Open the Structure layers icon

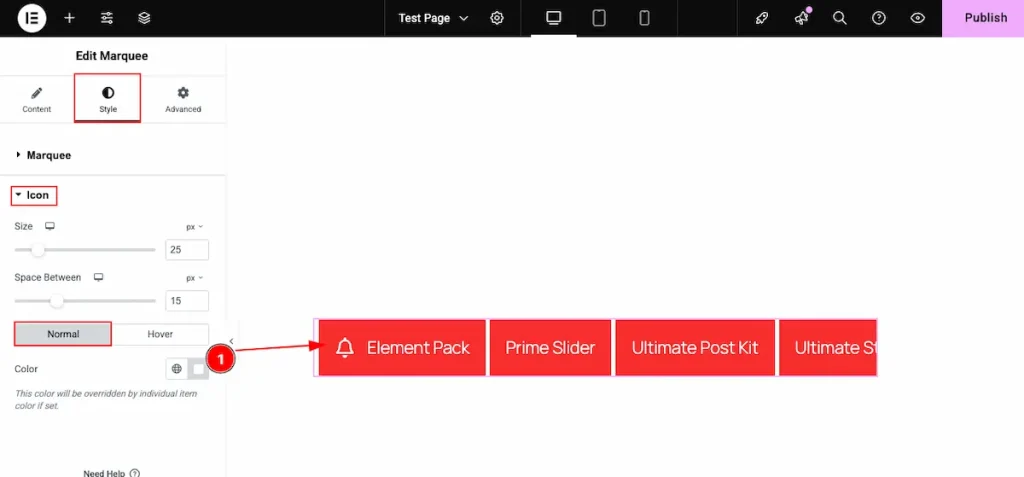[x=144, y=18]
